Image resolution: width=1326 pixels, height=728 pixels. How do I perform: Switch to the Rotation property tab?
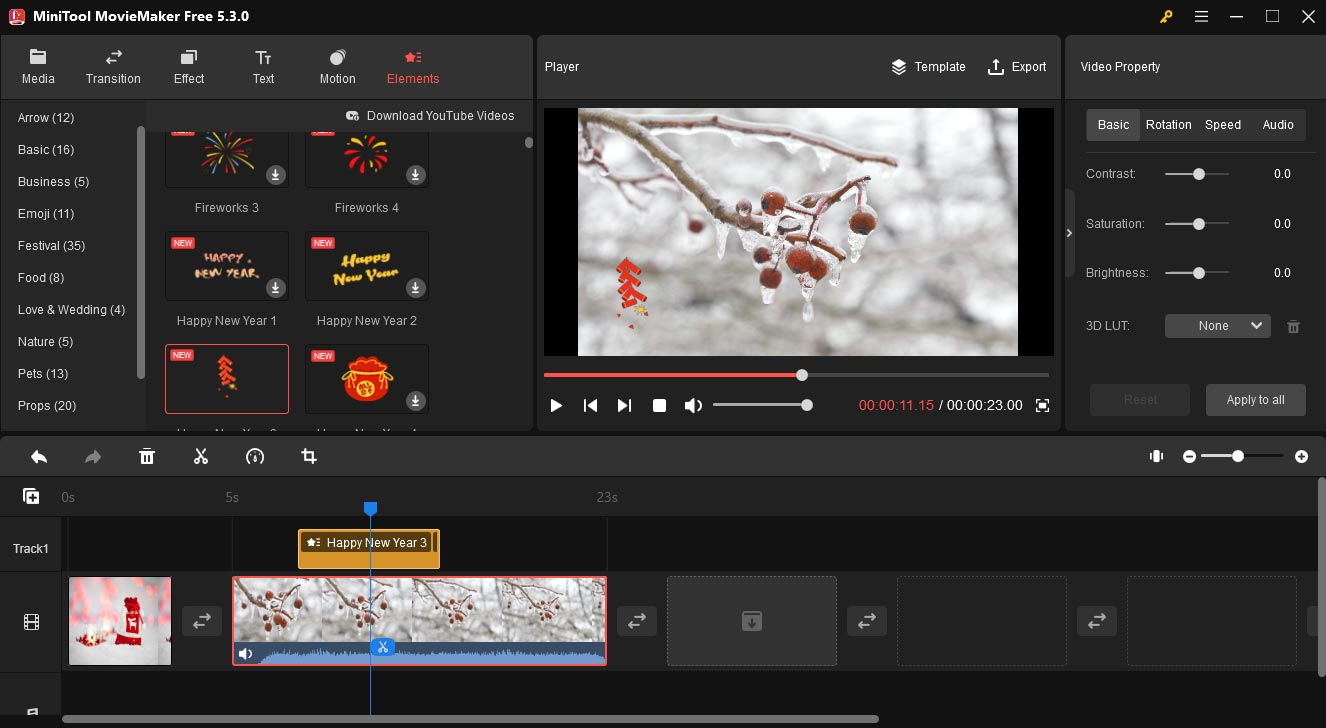click(1168, 125)
